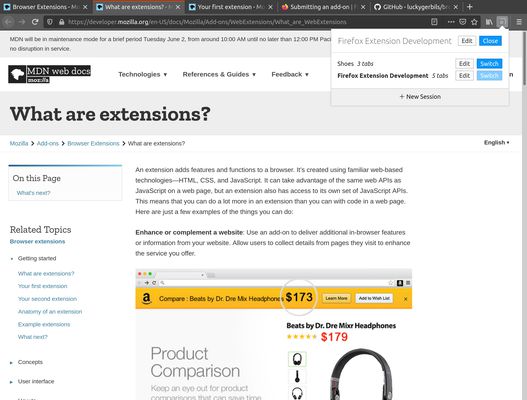Toggle reader view icon in the address bar
This screenshot has width=527, height=400.
[434, 22]
